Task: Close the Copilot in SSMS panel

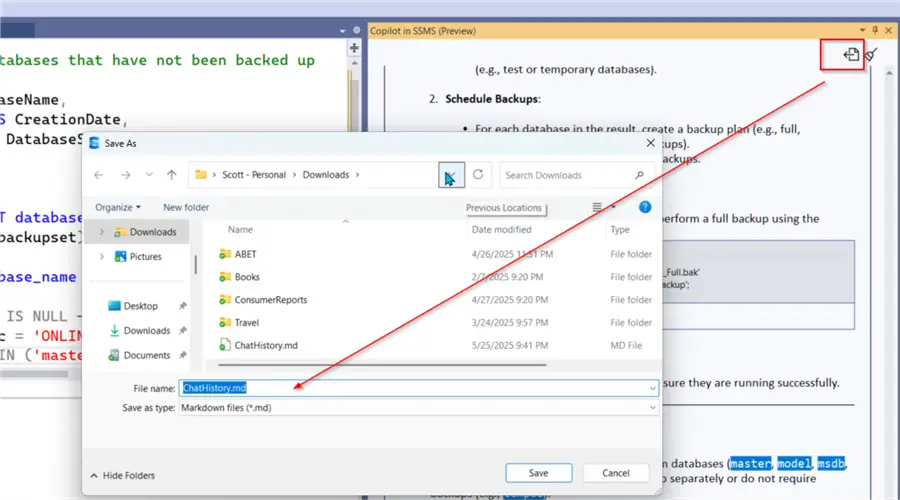Action: pos(889,30)
